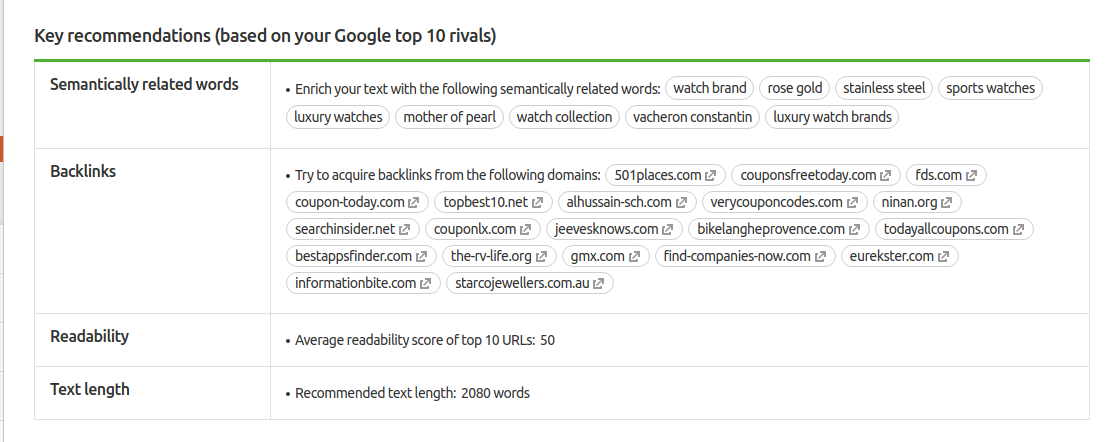Viewport: 1112px width, 442px height.
Task: Select the 'watch brand' keyword tag
Action: click(x=710, y=88)
